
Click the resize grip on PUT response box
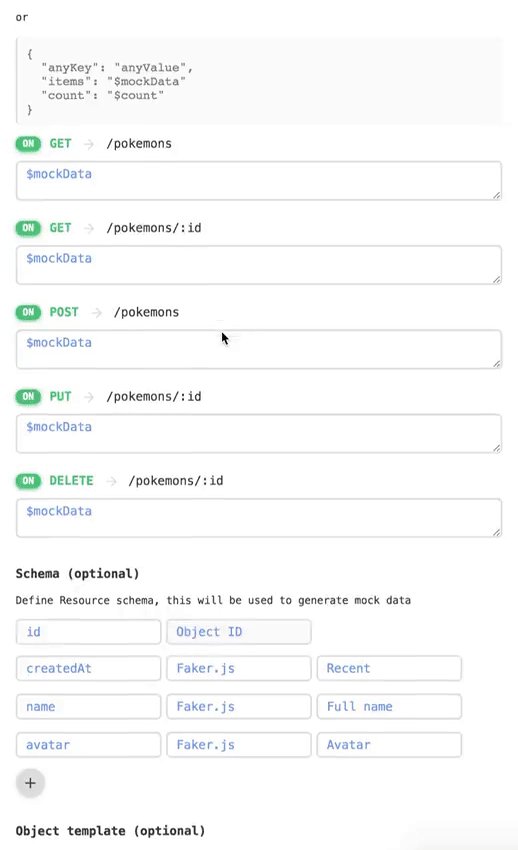tap(496, 448)
